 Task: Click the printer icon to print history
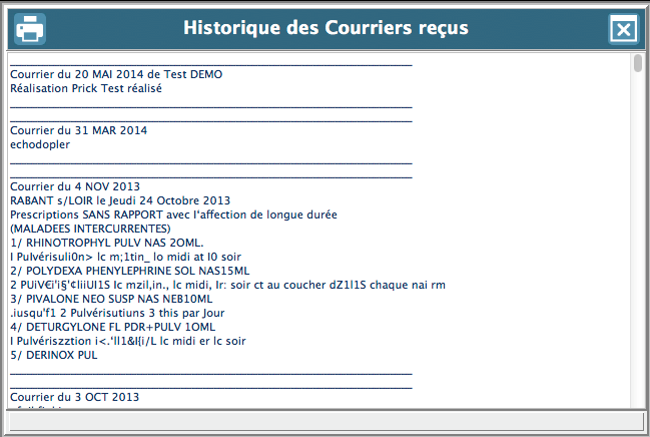[29, 29]
